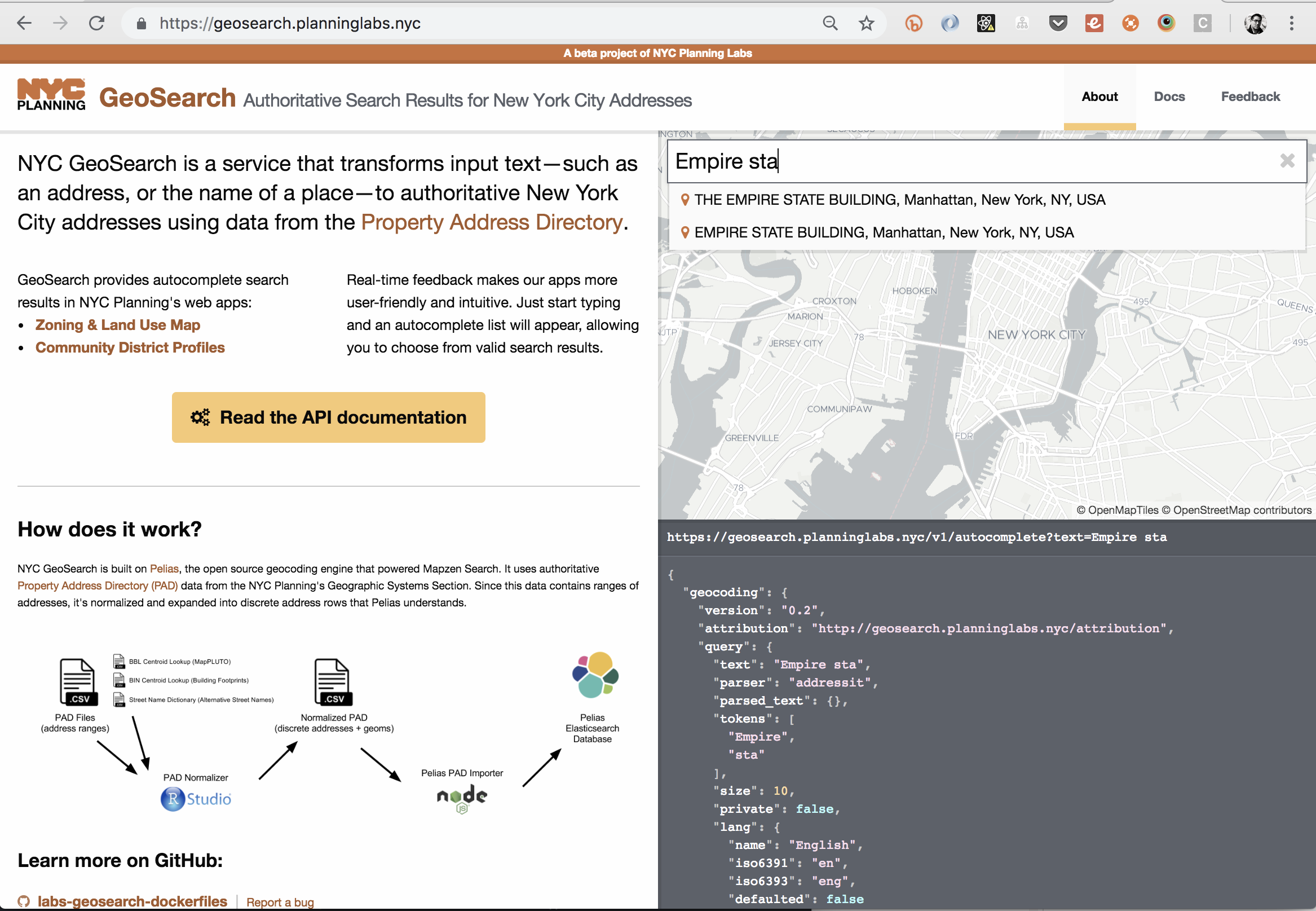Click the browser forward arrow

[60, 23]
